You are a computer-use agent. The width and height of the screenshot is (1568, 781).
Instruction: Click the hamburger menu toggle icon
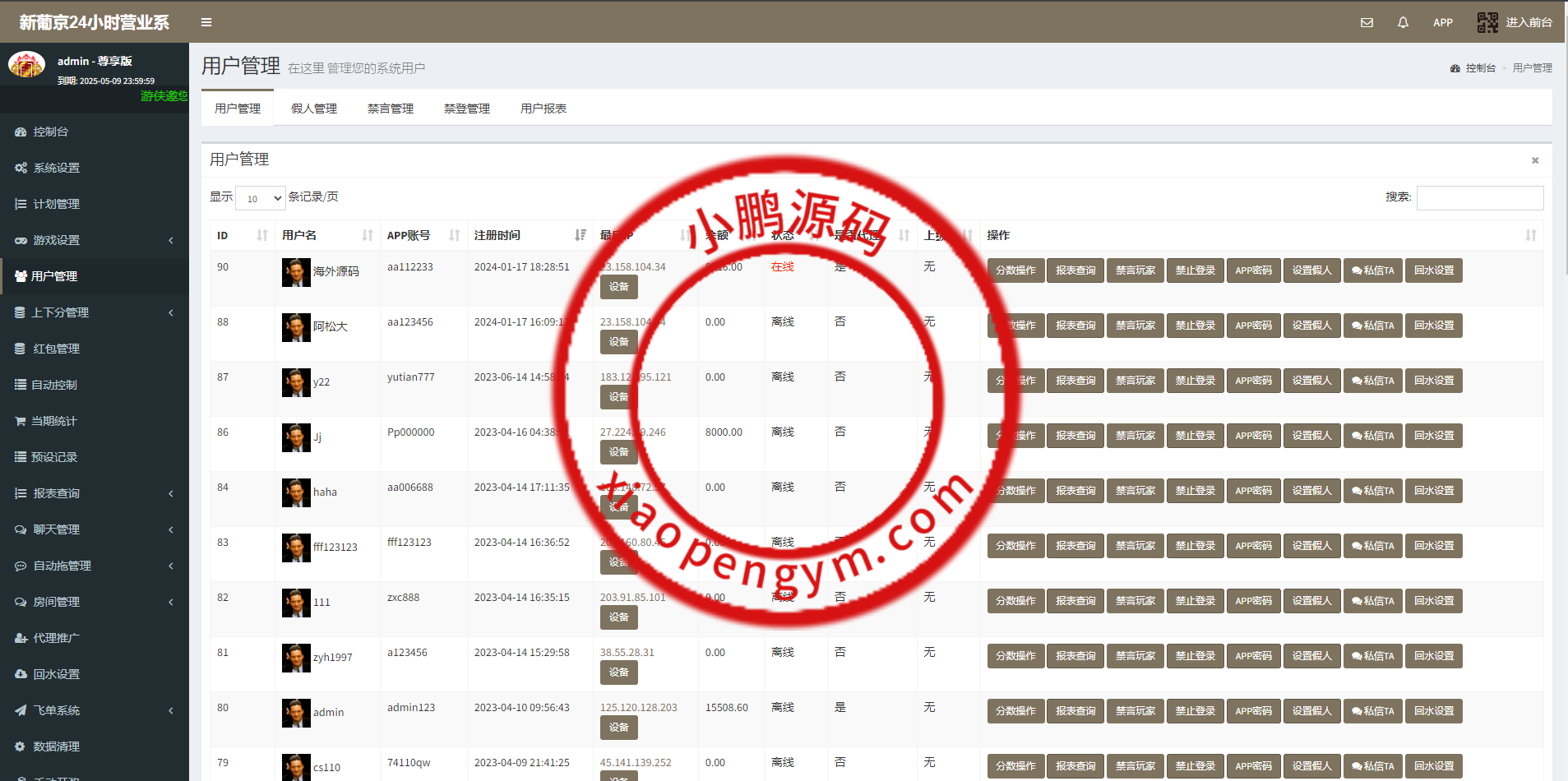coord(206,22)
